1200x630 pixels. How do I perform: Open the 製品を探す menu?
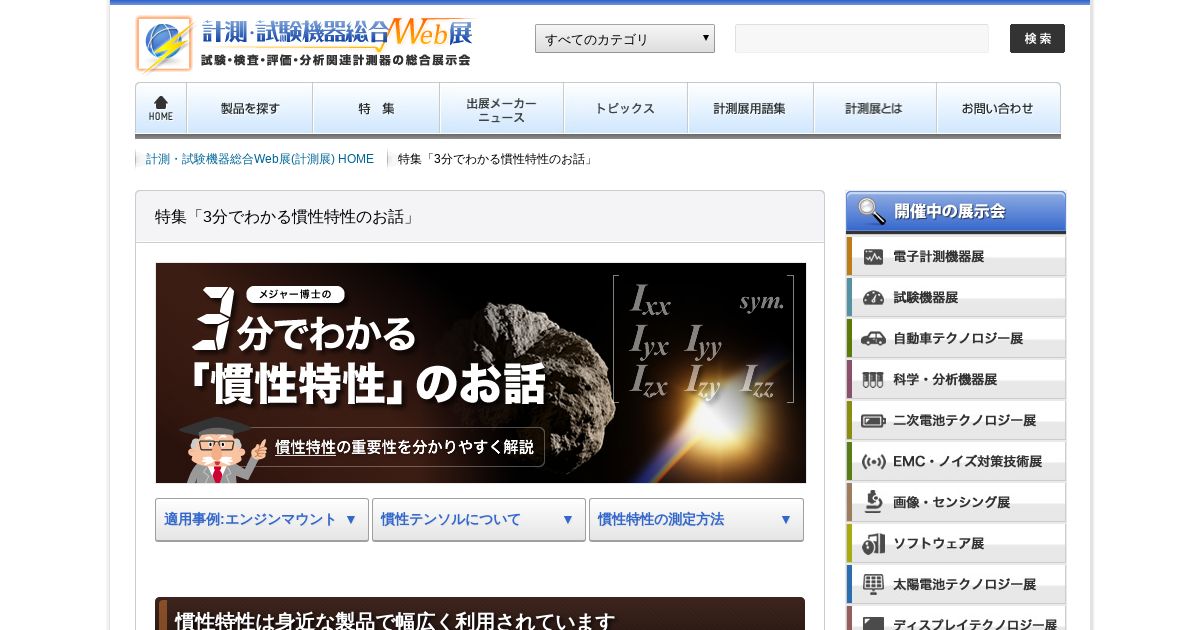click(x=250, y=108)
